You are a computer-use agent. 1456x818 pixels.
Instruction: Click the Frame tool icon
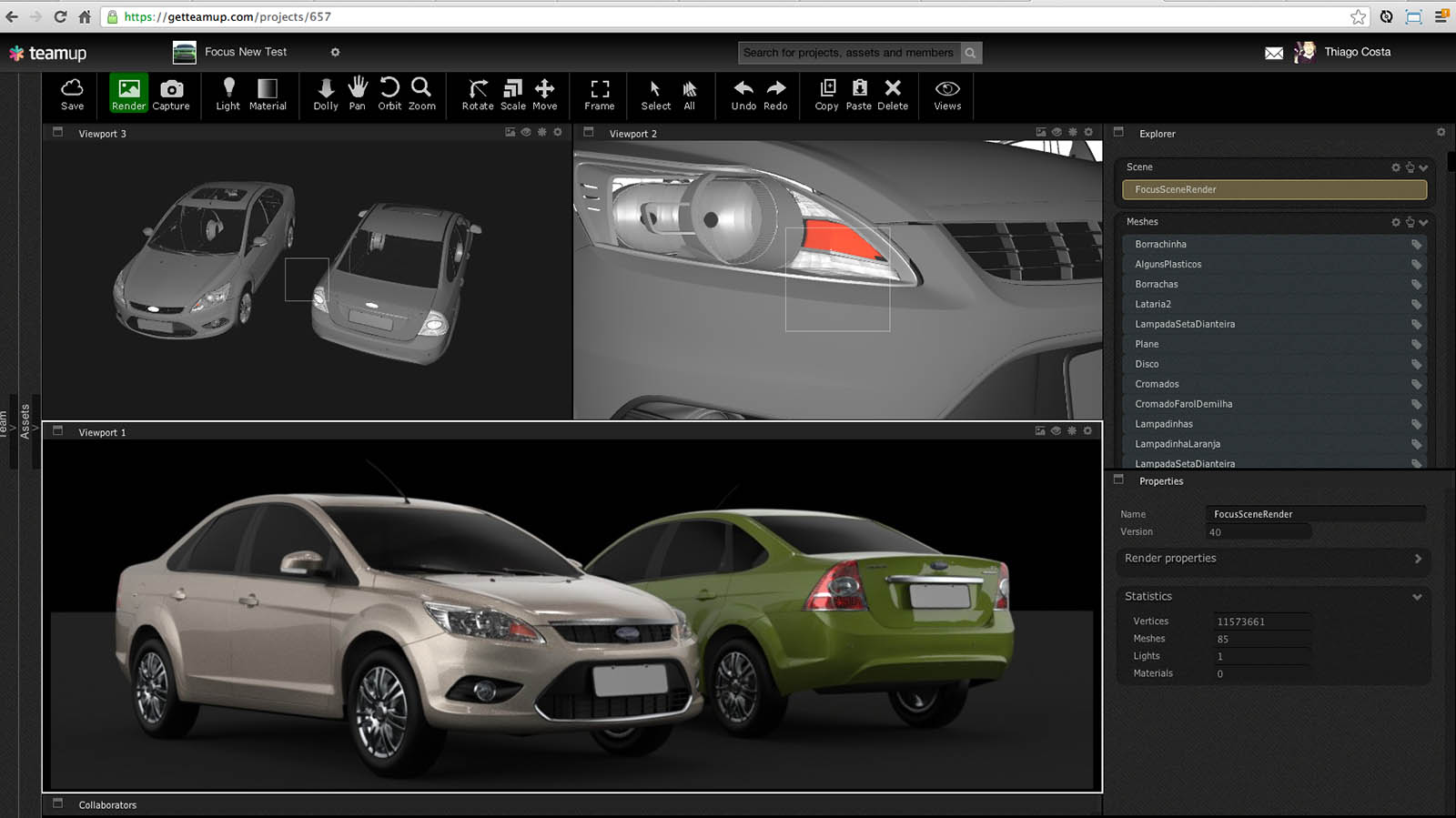[600, 94]
